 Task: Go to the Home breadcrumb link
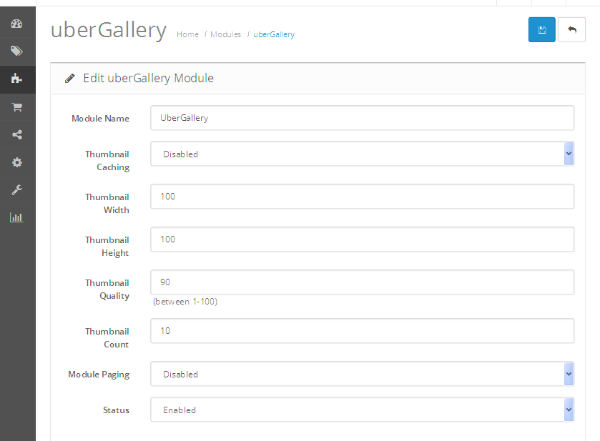pyautogui.click(x=188, y=34)
